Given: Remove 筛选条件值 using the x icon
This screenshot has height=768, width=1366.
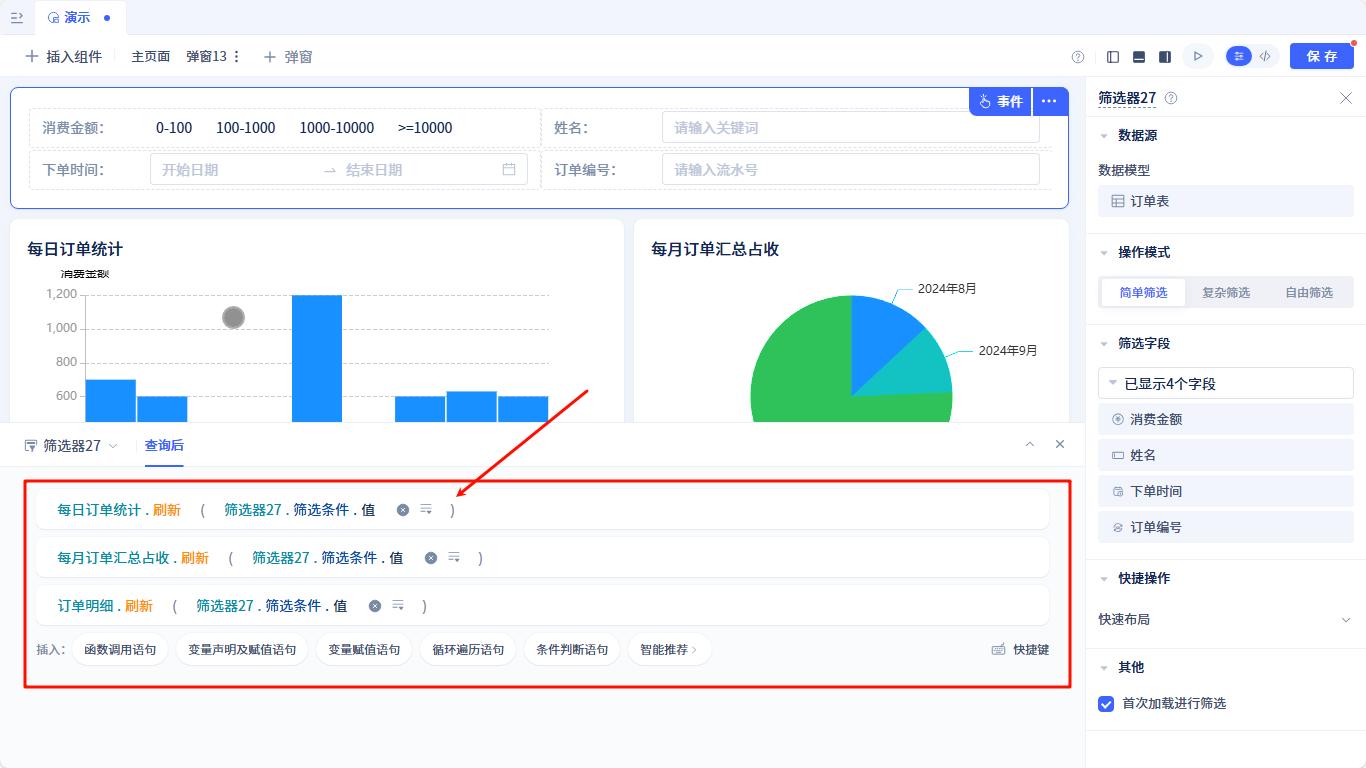Looking at the screenshot, I should pyautogui.click(x=403, y=509).
